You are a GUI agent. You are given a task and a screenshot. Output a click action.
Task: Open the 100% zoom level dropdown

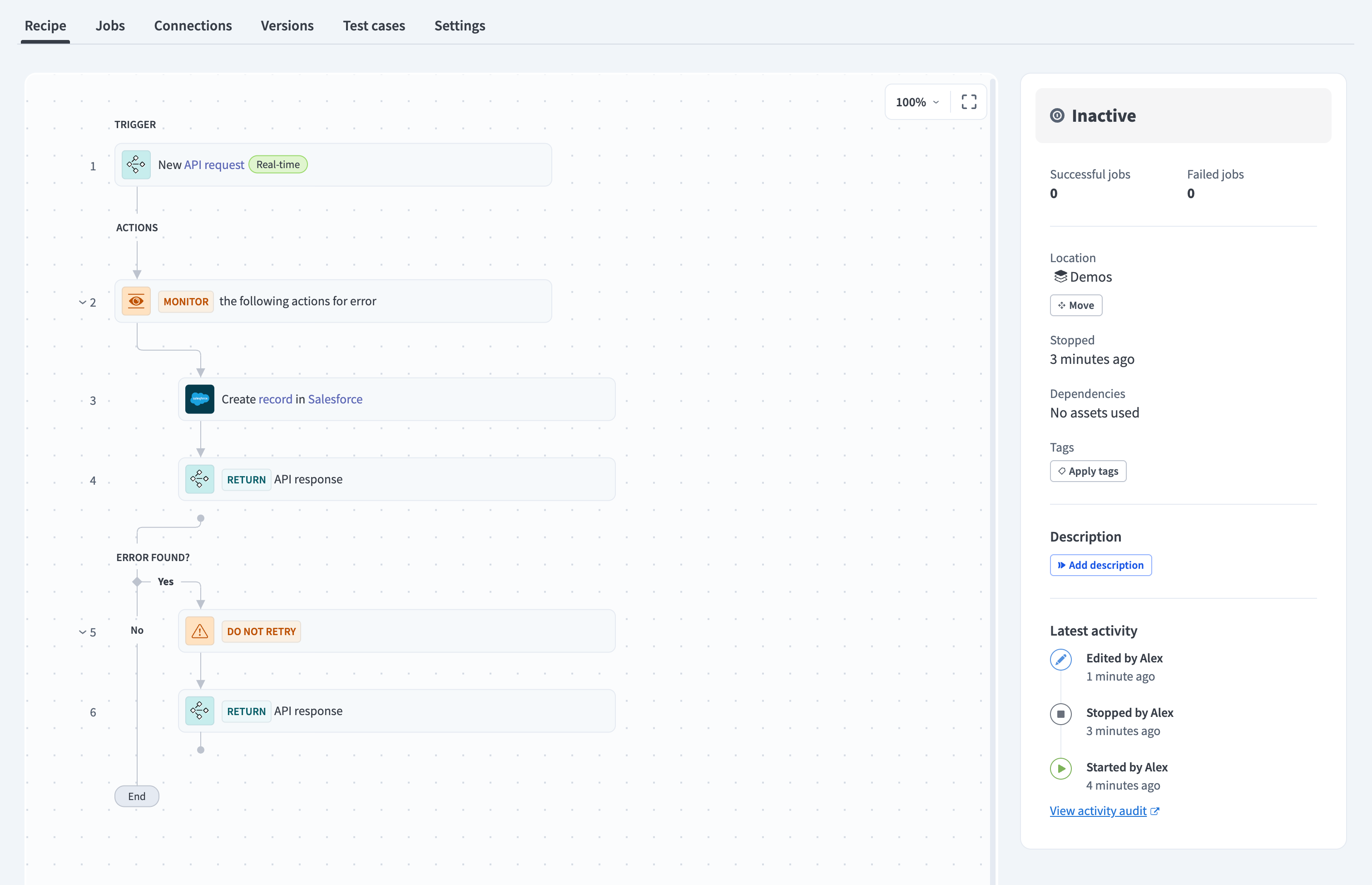click(917, 102)
